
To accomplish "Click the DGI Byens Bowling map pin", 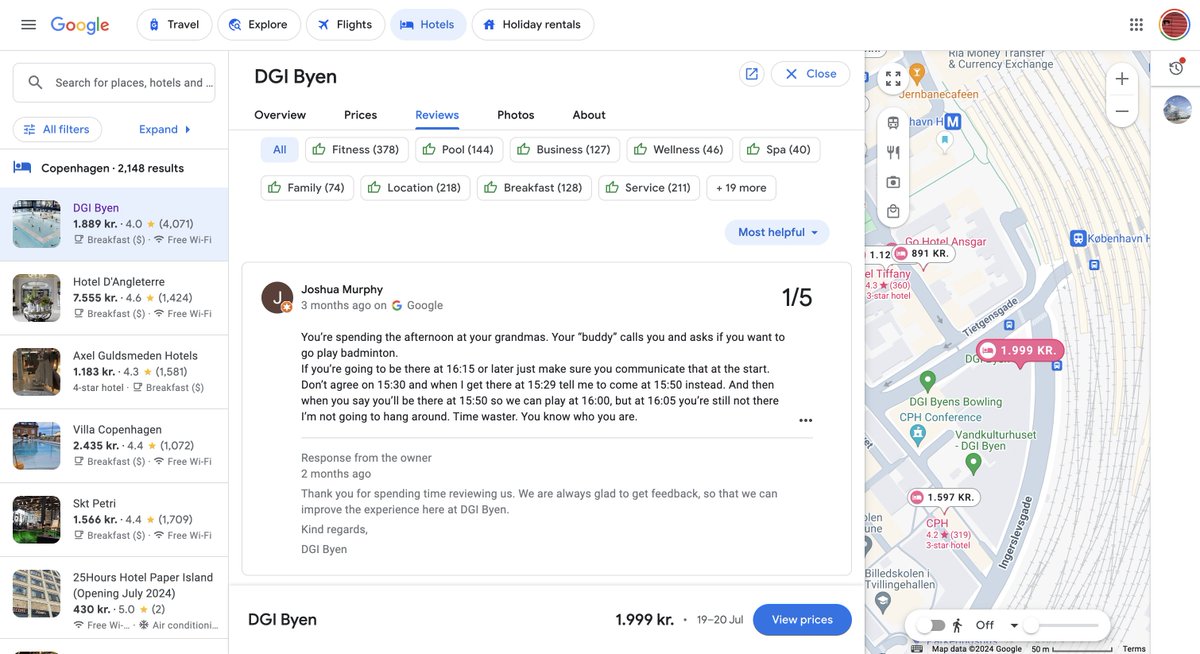I will 927,381.
